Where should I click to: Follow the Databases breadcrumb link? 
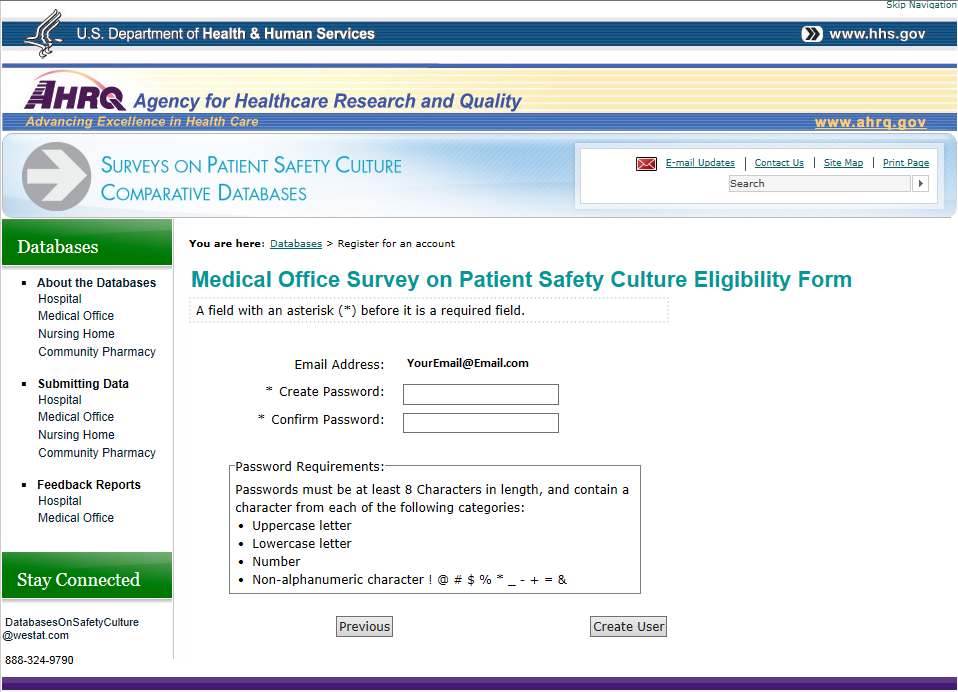[296, 244]
